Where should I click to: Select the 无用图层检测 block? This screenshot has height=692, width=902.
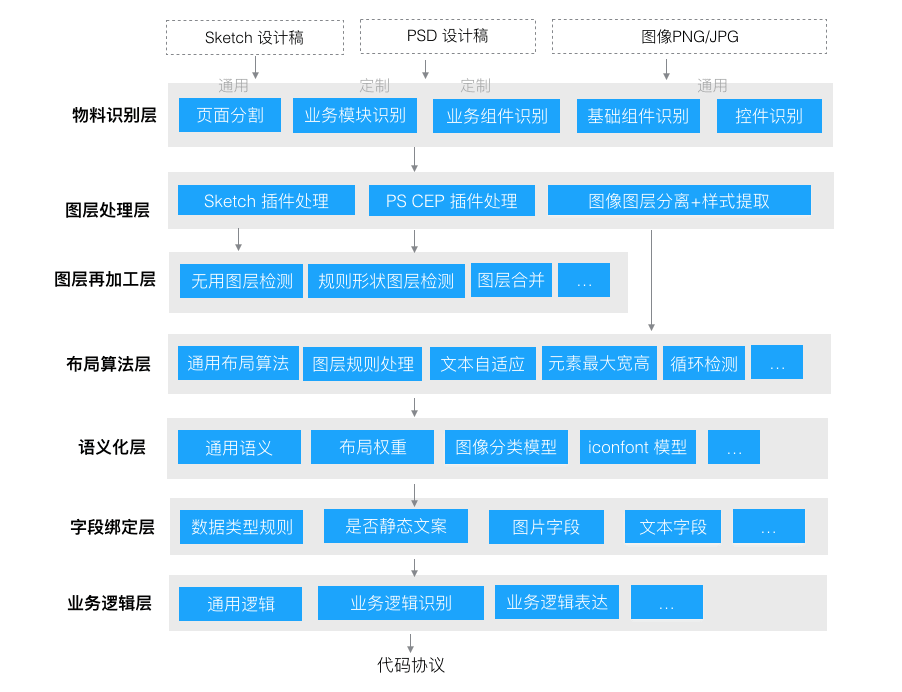[x=242, y=281]
